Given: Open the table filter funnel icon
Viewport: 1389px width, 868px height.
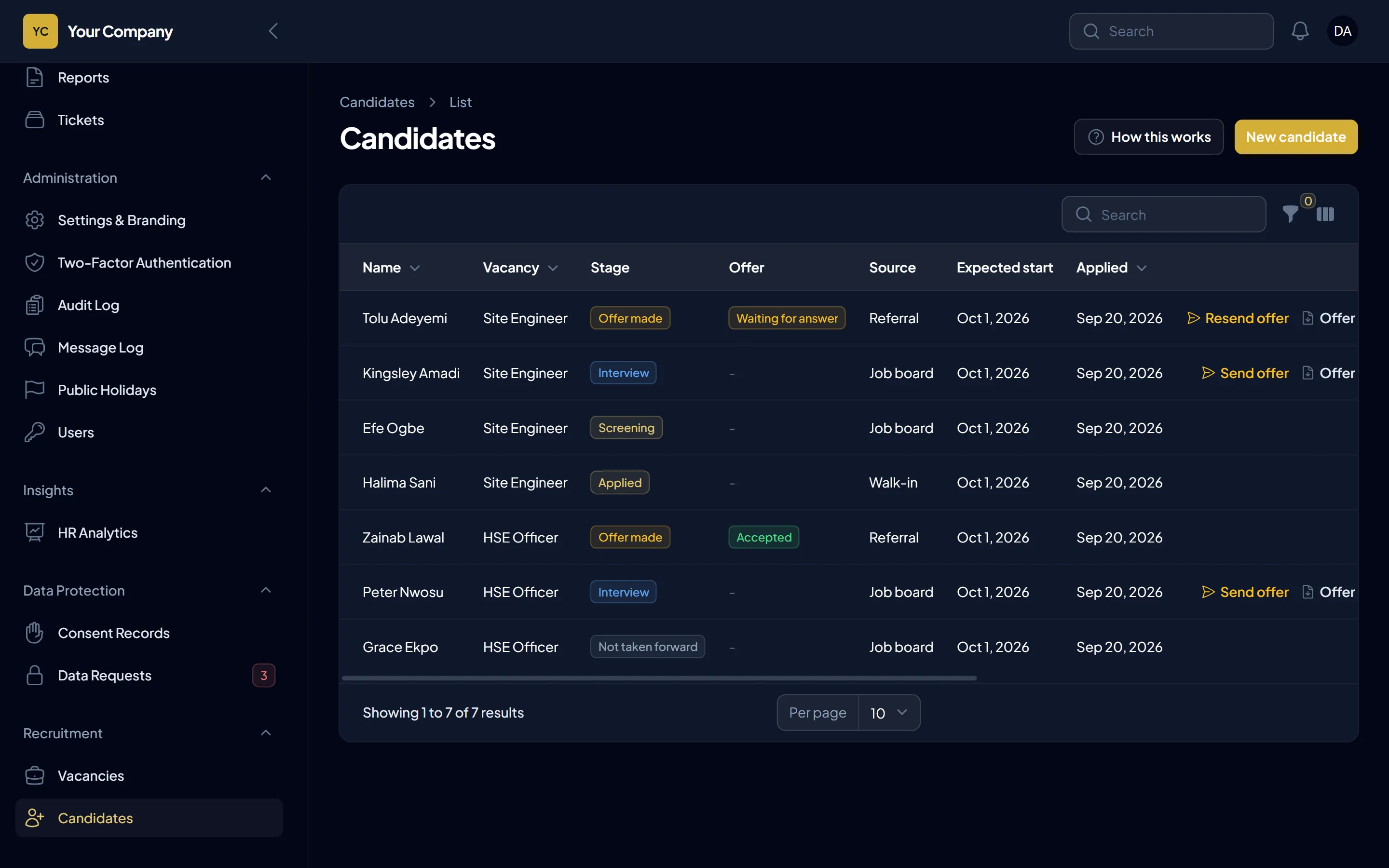Looking at the screenshot, I should tap(1290, 214).
